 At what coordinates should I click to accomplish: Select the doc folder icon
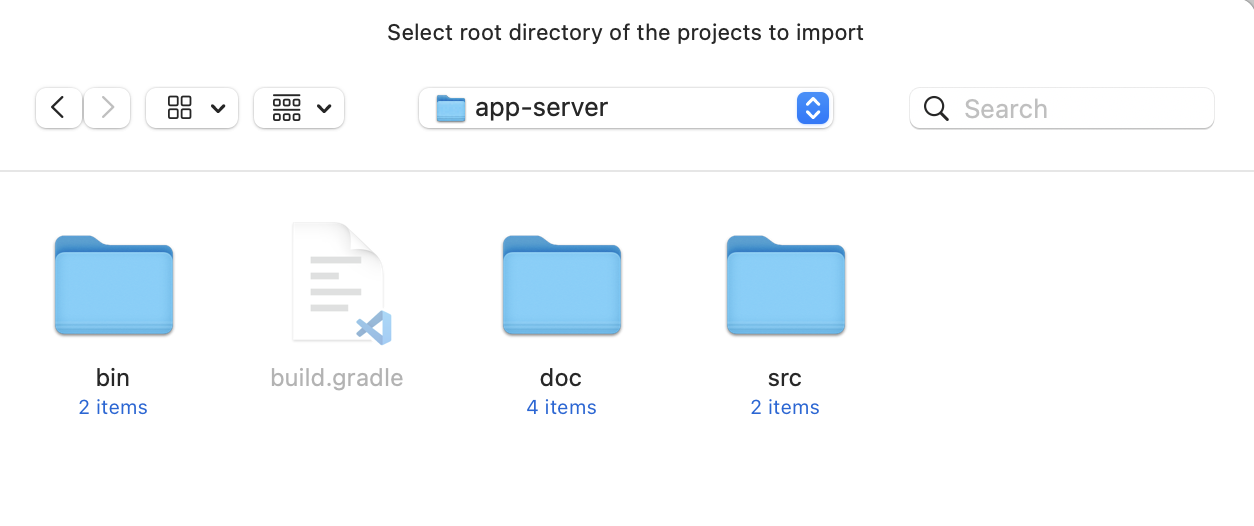tap(562, 285)
